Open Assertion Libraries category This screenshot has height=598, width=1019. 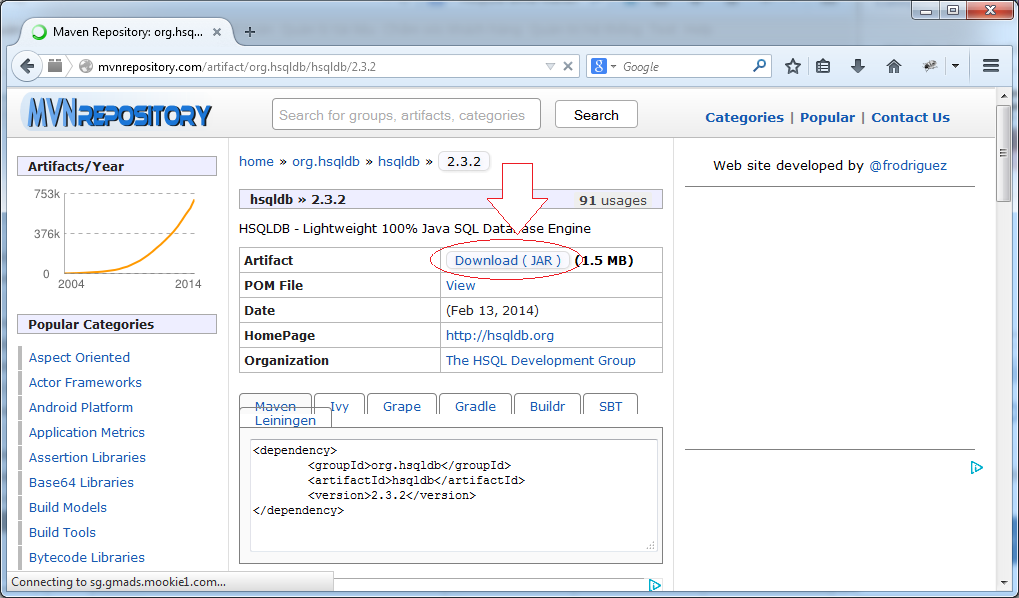pyautogui.click(x=87, y=458)
